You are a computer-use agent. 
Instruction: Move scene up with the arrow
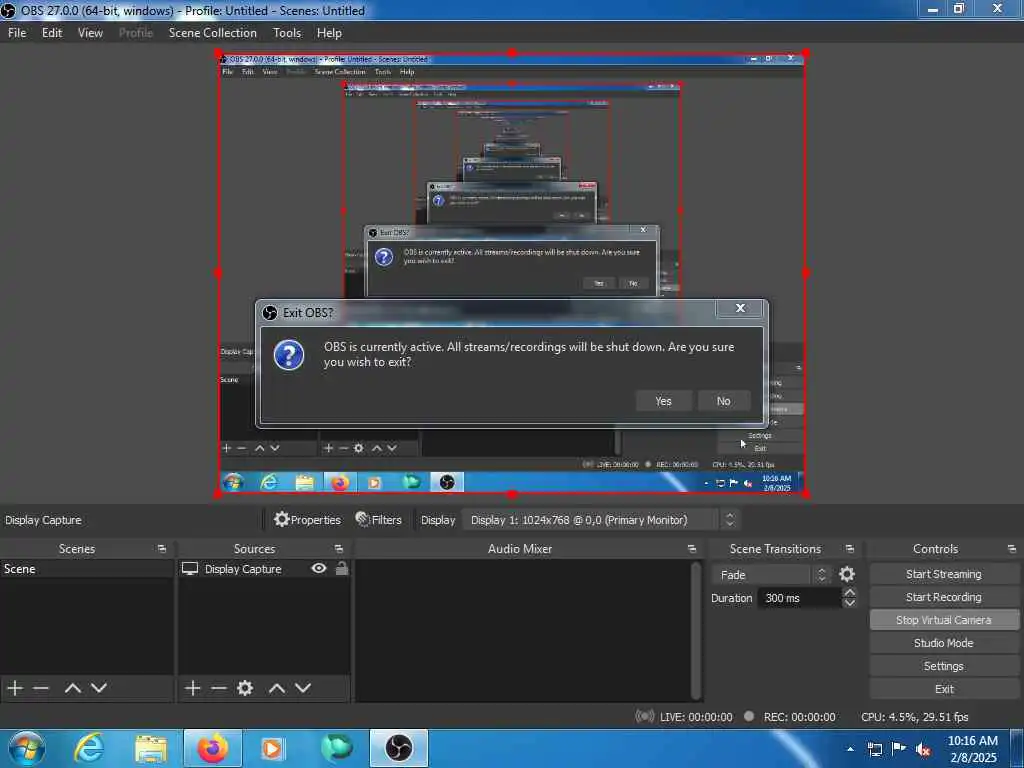[x=72, y=688]
